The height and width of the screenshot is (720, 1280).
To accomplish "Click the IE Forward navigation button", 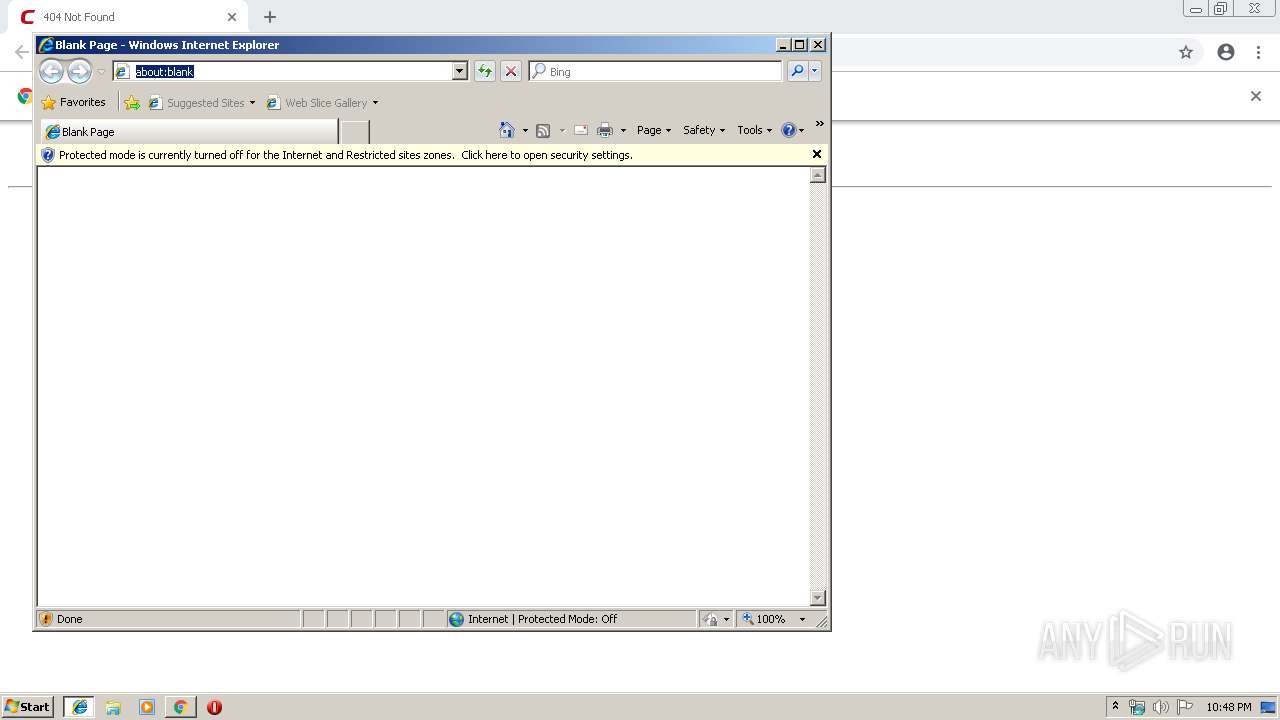I will pos(79,71).
